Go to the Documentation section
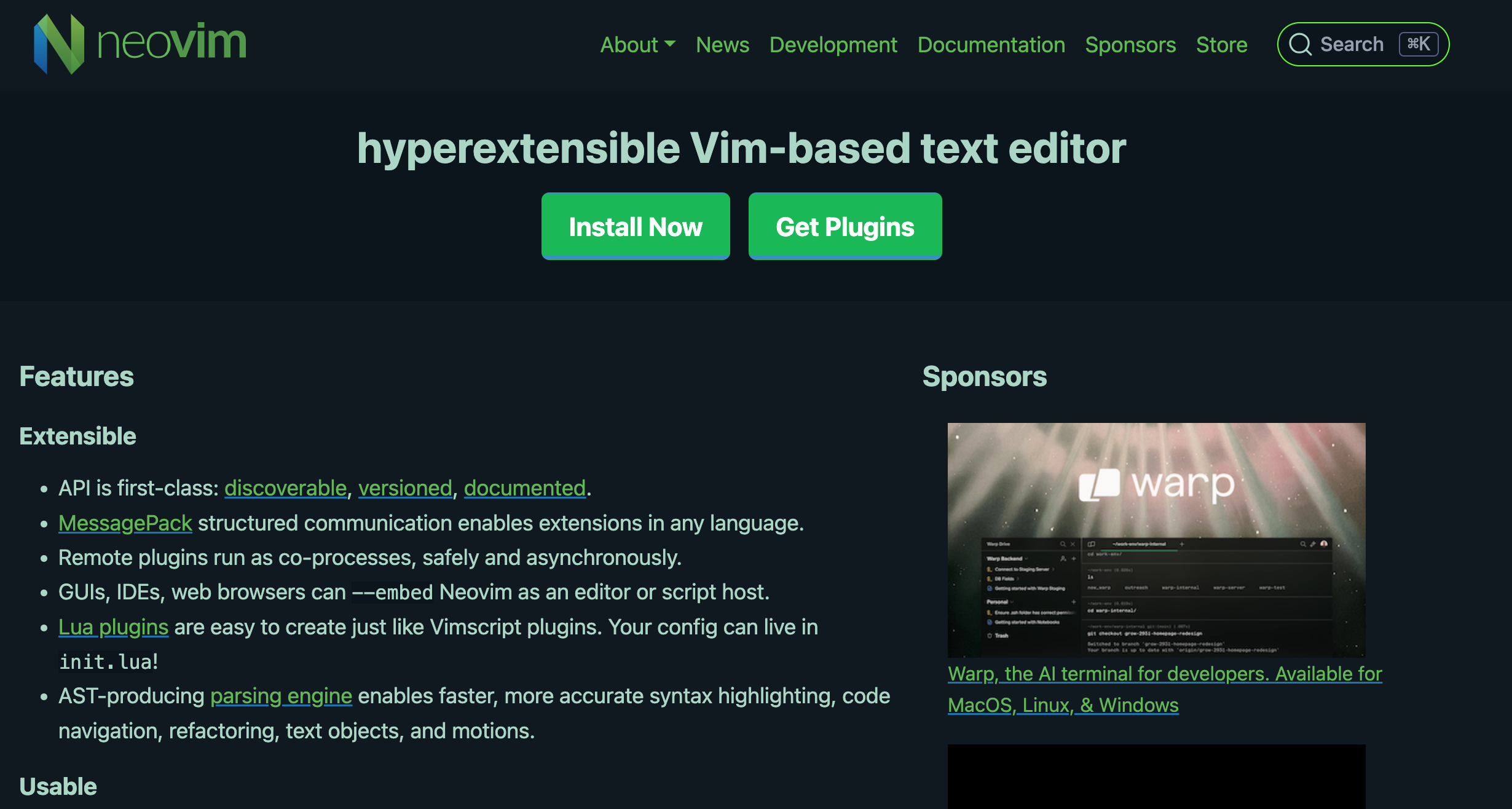This screenshot has height=809, width=1512. (x=991, y=45)
